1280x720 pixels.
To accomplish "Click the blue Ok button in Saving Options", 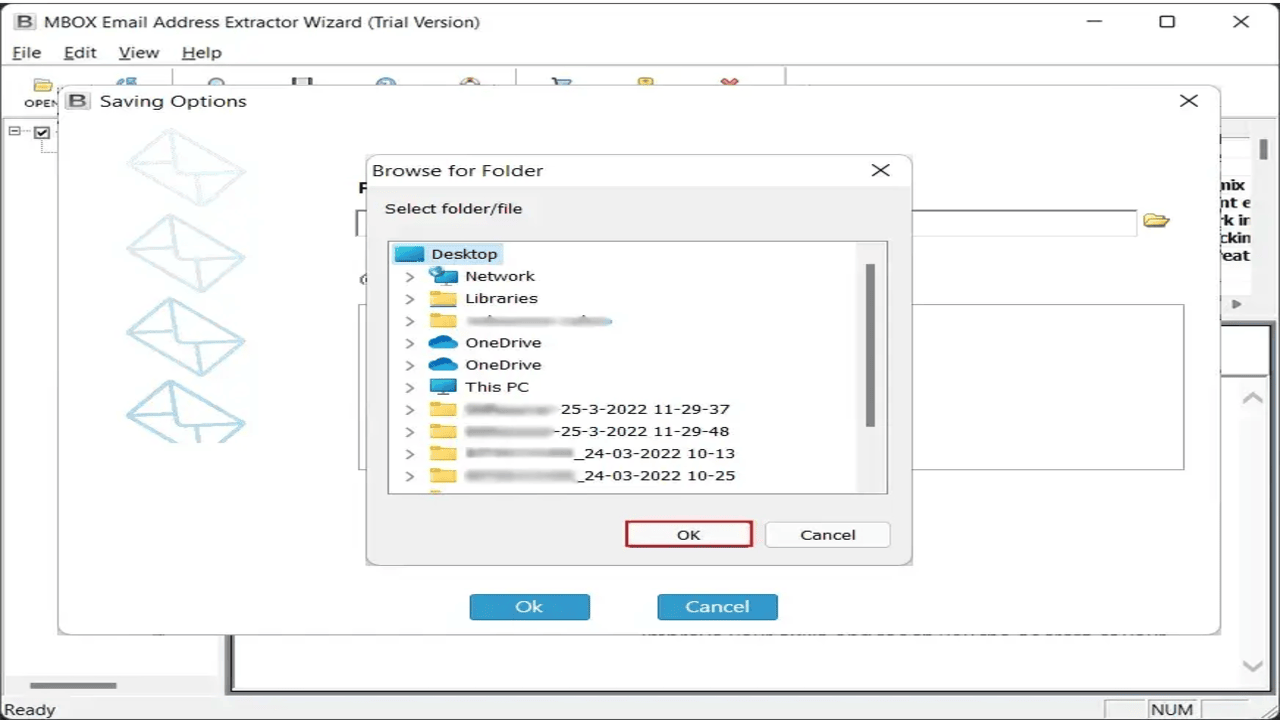I will [529, 606].
